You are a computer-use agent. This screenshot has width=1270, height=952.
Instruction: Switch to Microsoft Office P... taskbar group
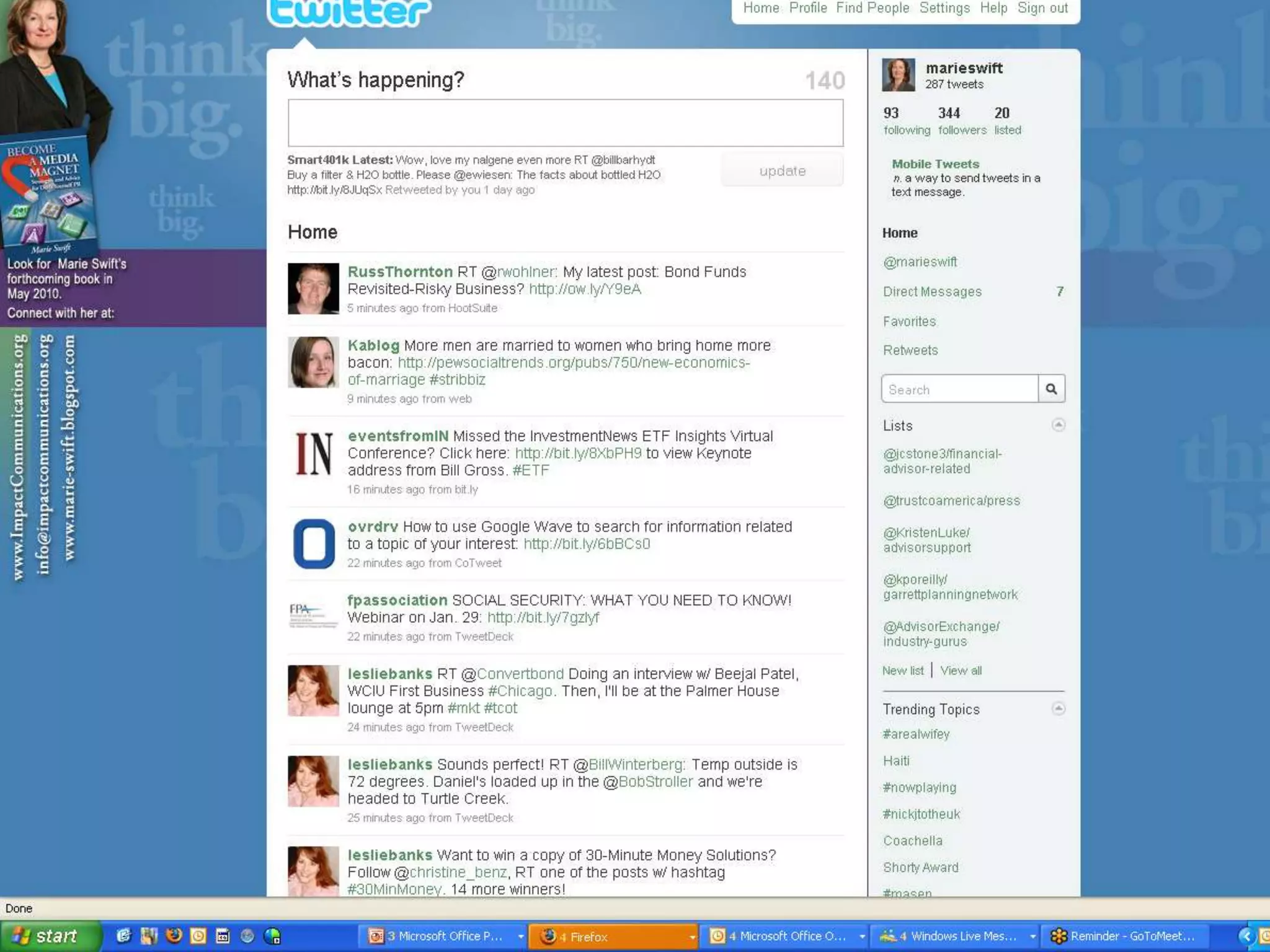(x=444, y=936)
